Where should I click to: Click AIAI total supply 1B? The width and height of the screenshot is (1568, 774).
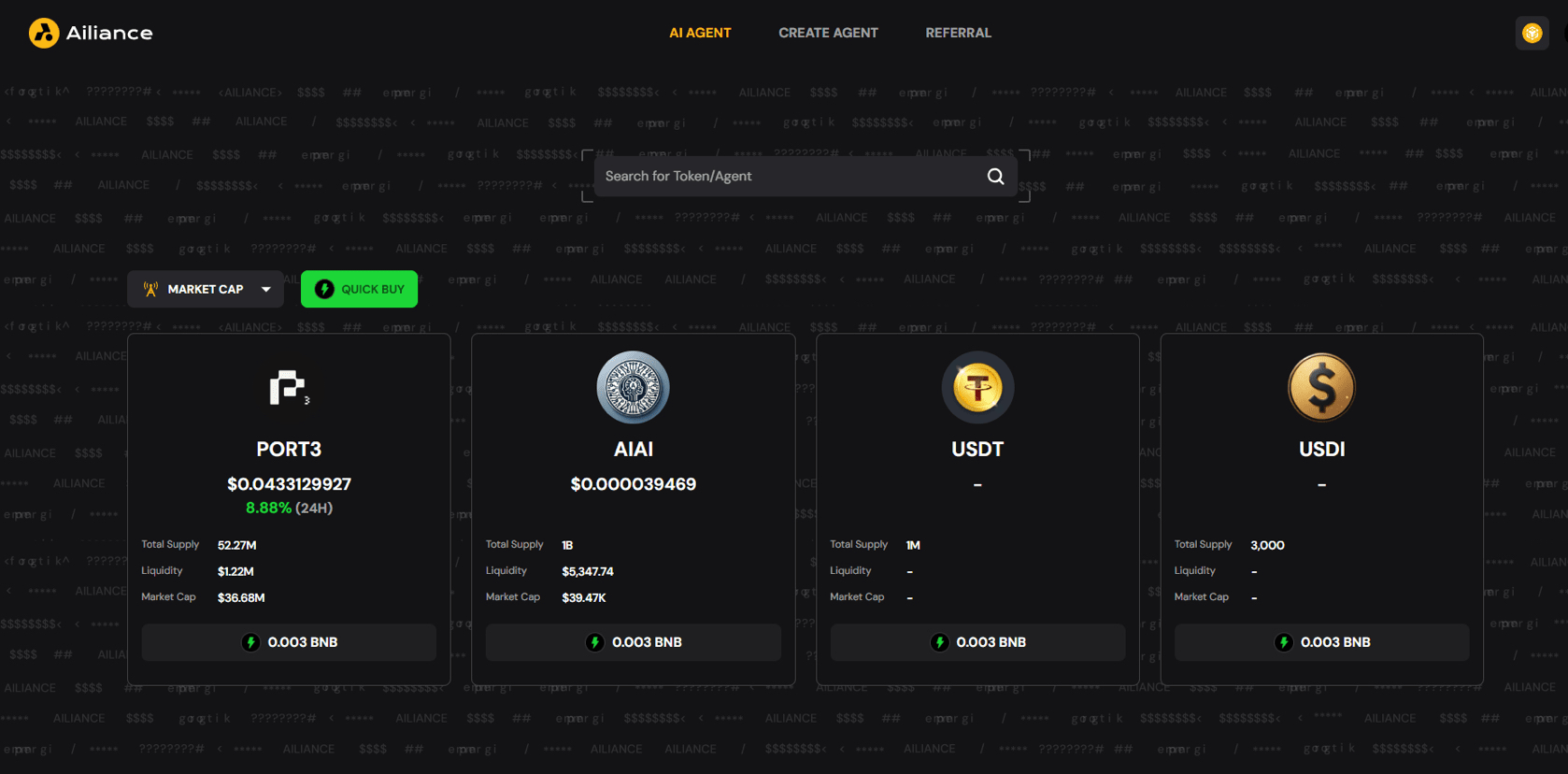(567, 545)
